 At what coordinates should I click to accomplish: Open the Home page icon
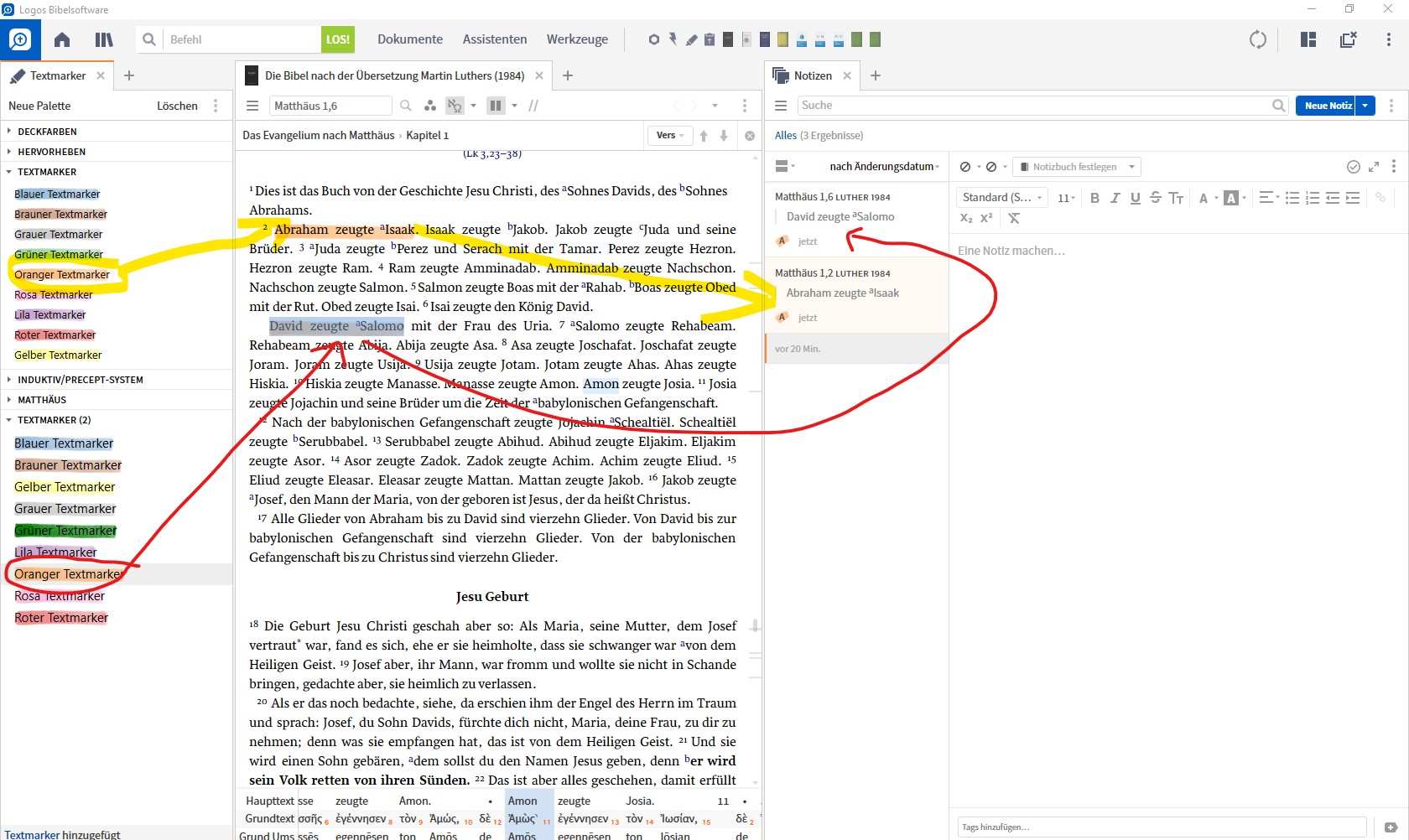62,39
